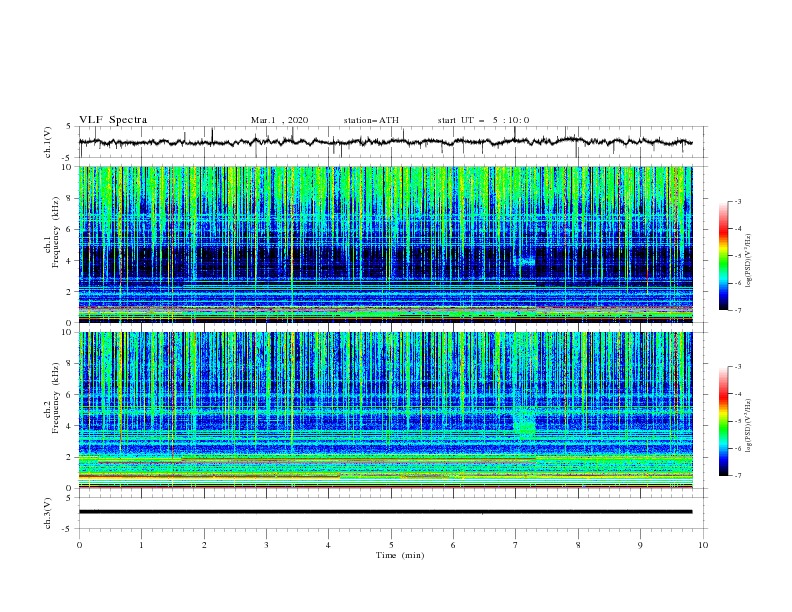
Task: Click the 'ch.3(V)' axis label
Action: coord(48,513)
